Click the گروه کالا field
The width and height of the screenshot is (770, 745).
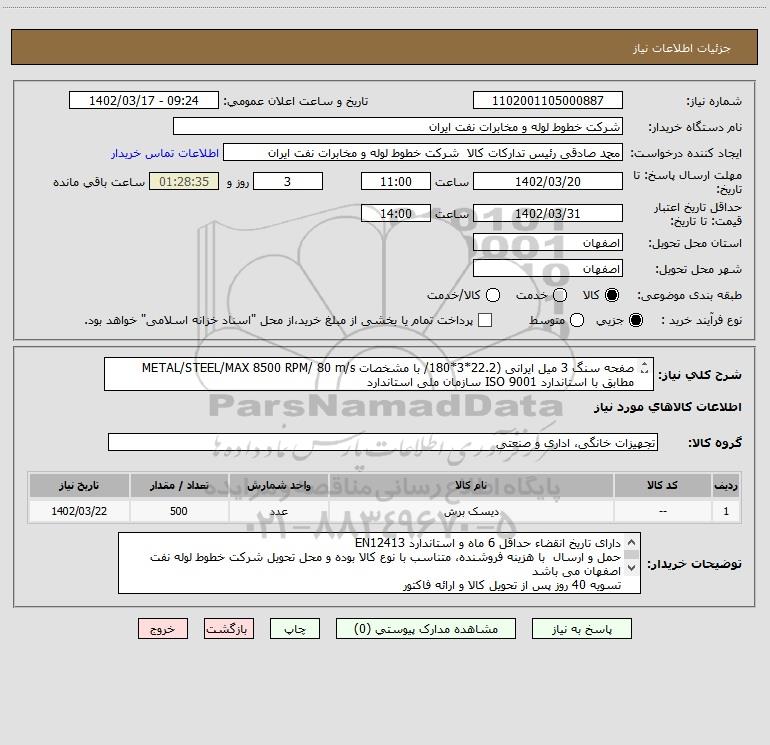[383, 442]
